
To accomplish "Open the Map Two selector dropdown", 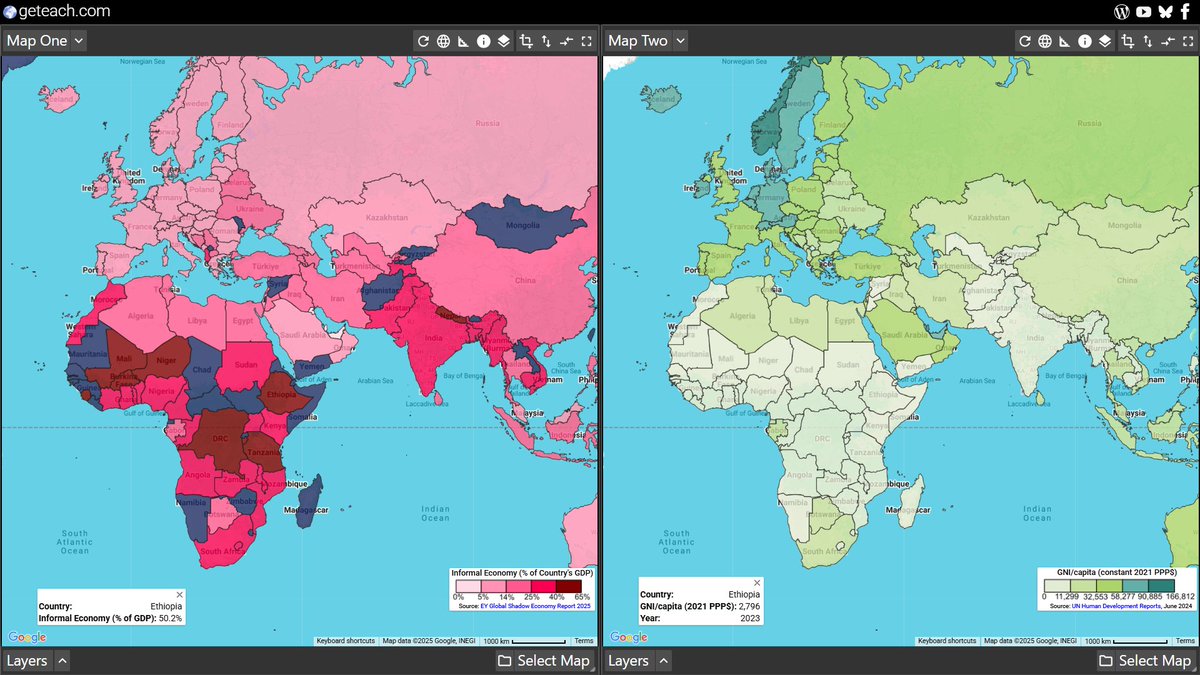I will pos(645,41).
